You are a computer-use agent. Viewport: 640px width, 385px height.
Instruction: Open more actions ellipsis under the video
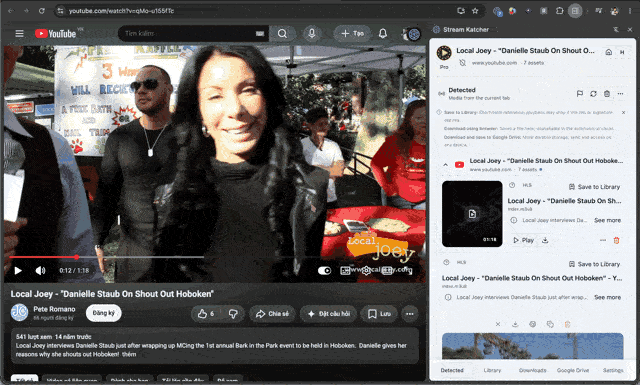click(409, 314)
